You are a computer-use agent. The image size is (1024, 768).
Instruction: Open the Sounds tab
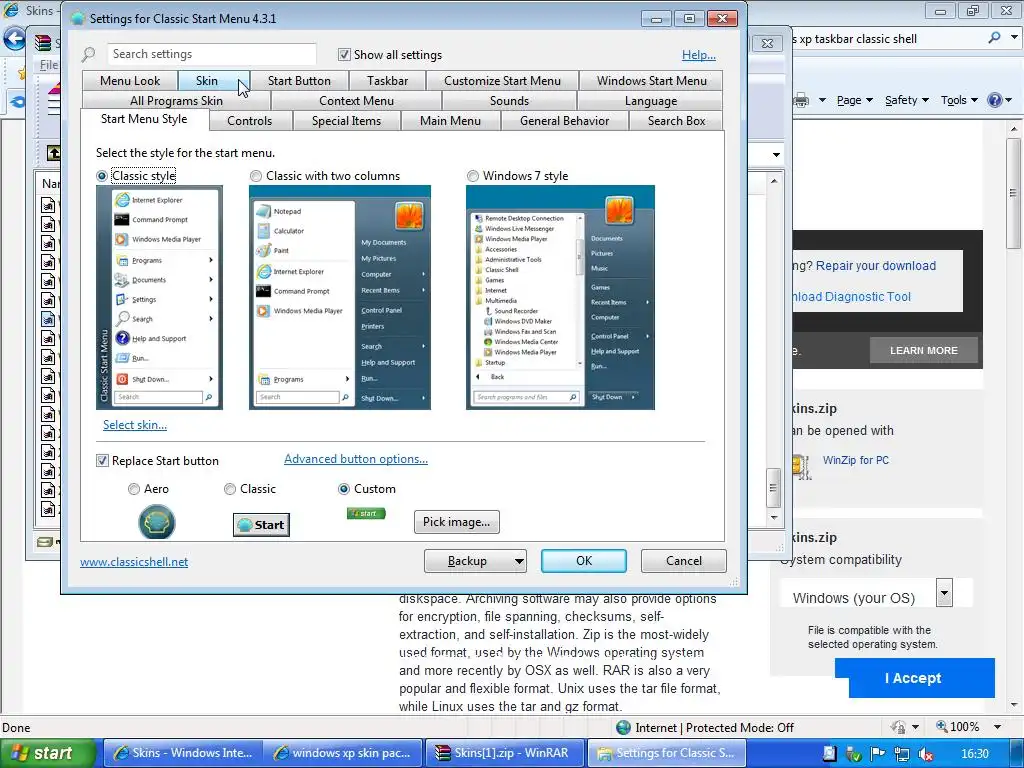(509, 101)
